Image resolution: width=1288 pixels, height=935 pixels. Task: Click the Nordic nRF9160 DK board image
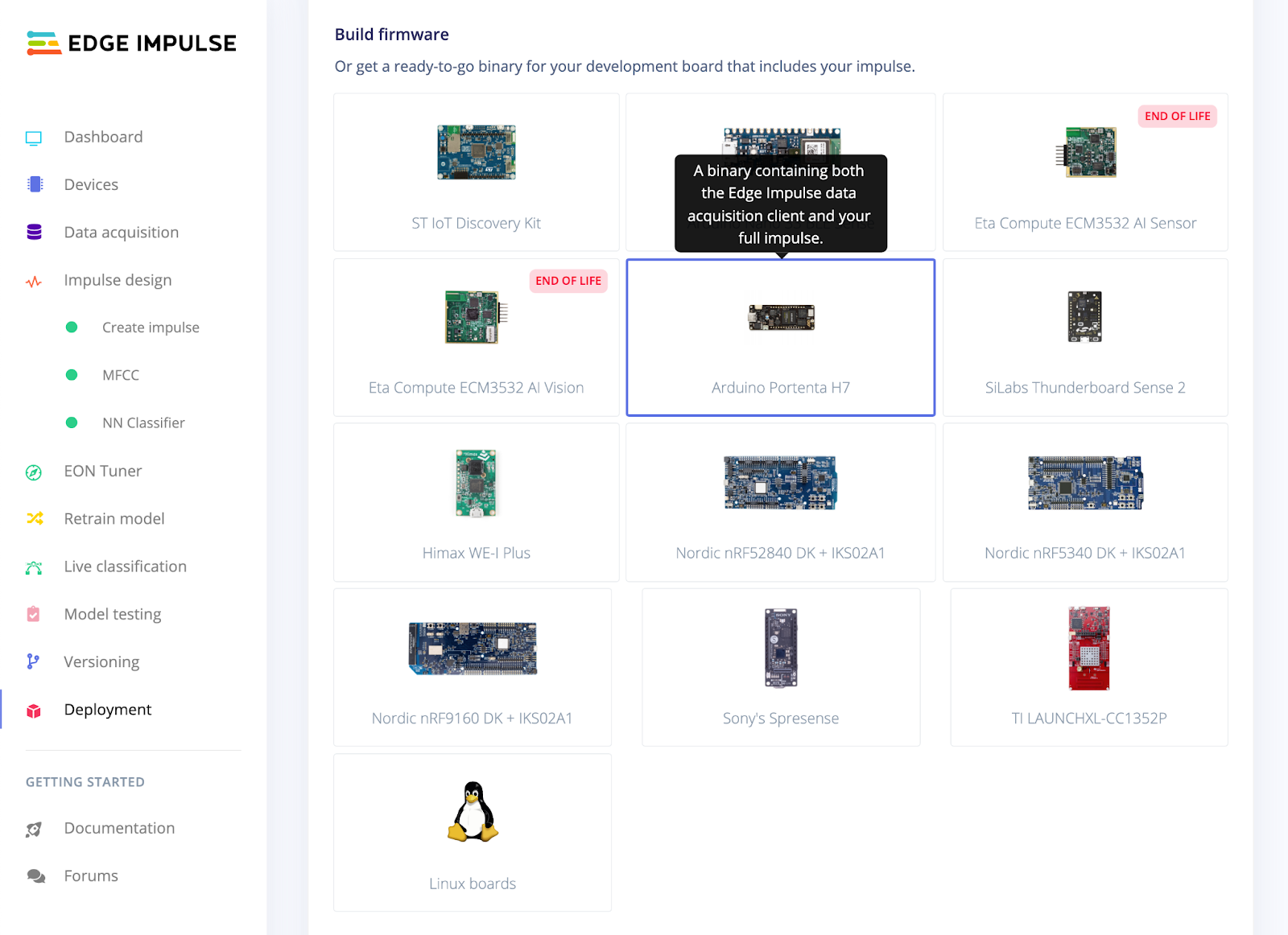point(473,649)
